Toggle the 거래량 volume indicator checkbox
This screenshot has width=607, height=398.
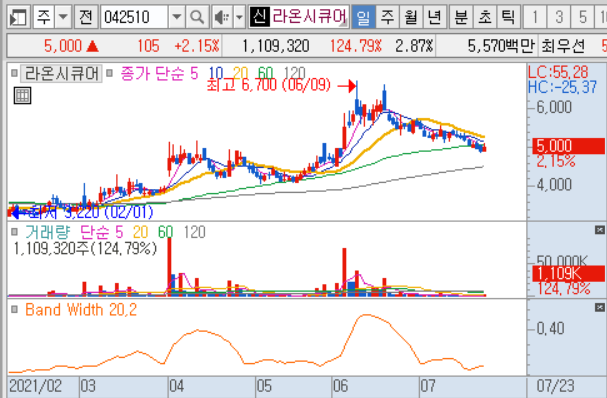[14, 232]
